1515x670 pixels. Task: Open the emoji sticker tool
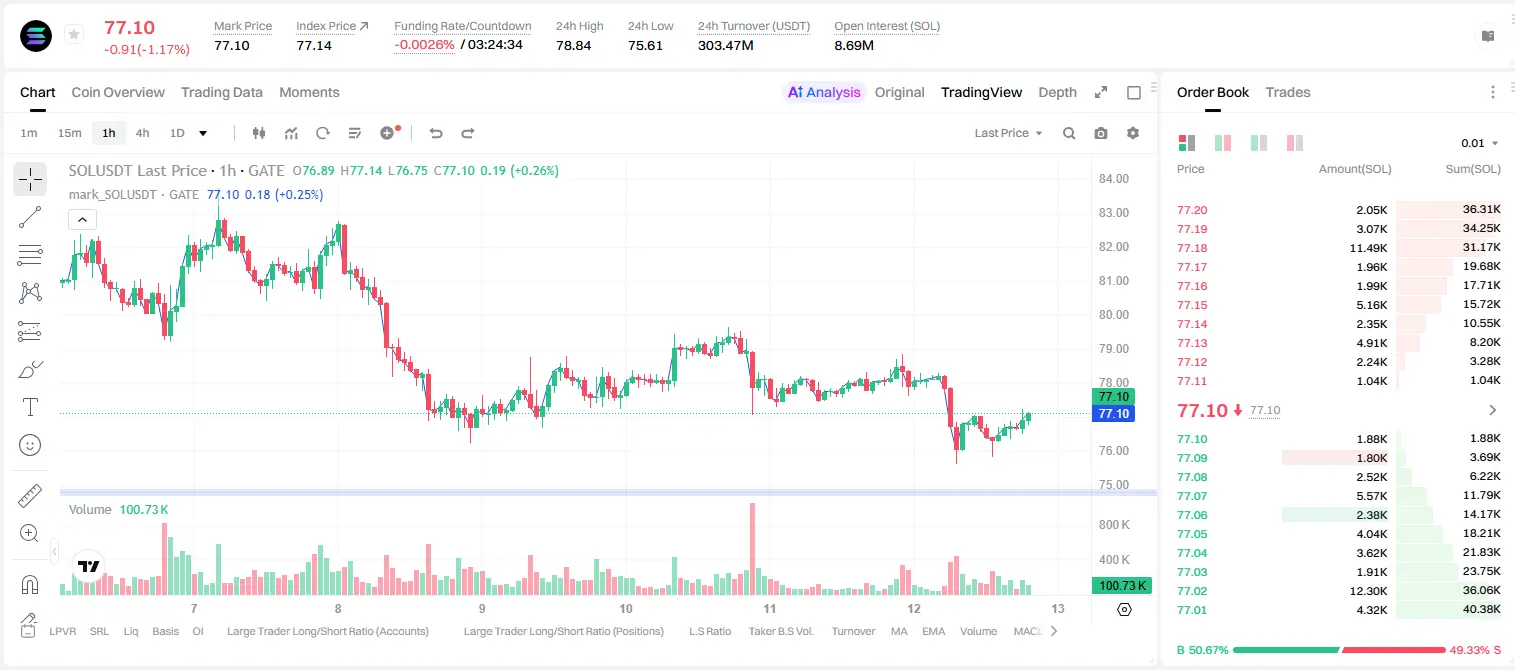click(30, 445)
